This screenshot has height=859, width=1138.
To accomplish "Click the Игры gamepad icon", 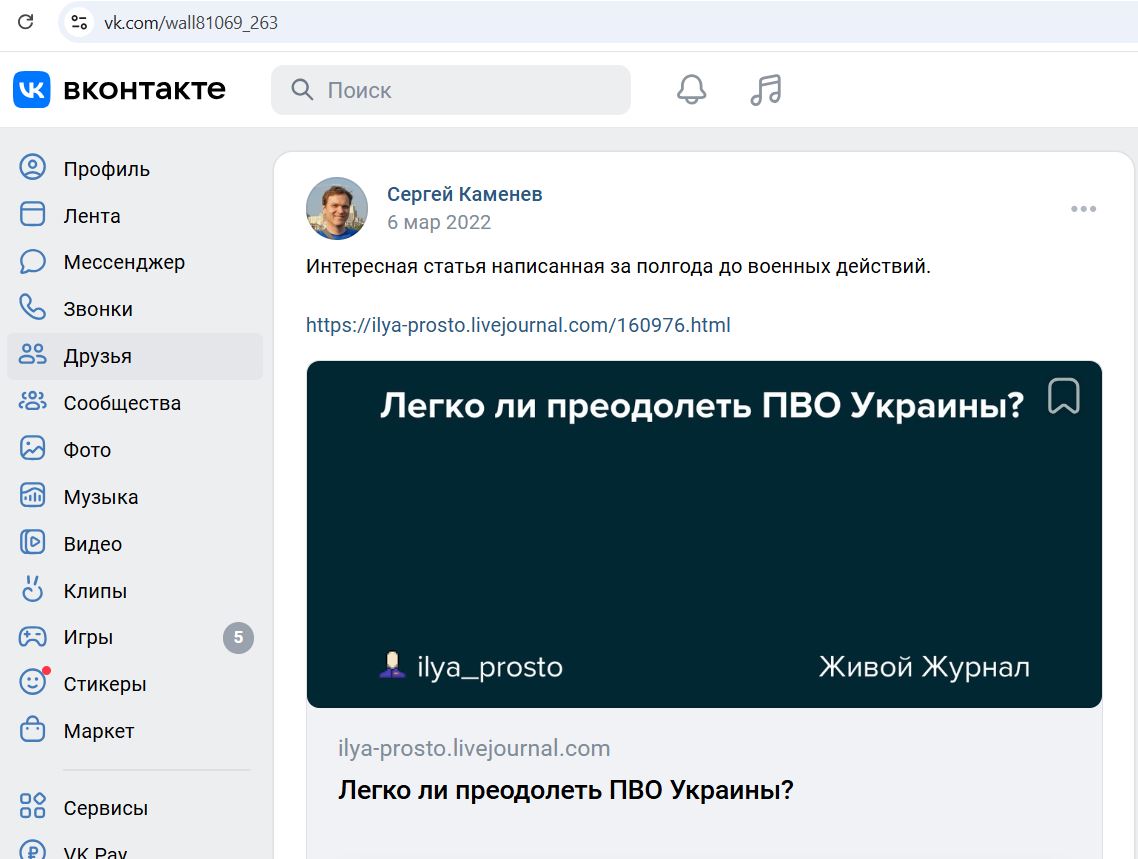I will tap(32, 636).
